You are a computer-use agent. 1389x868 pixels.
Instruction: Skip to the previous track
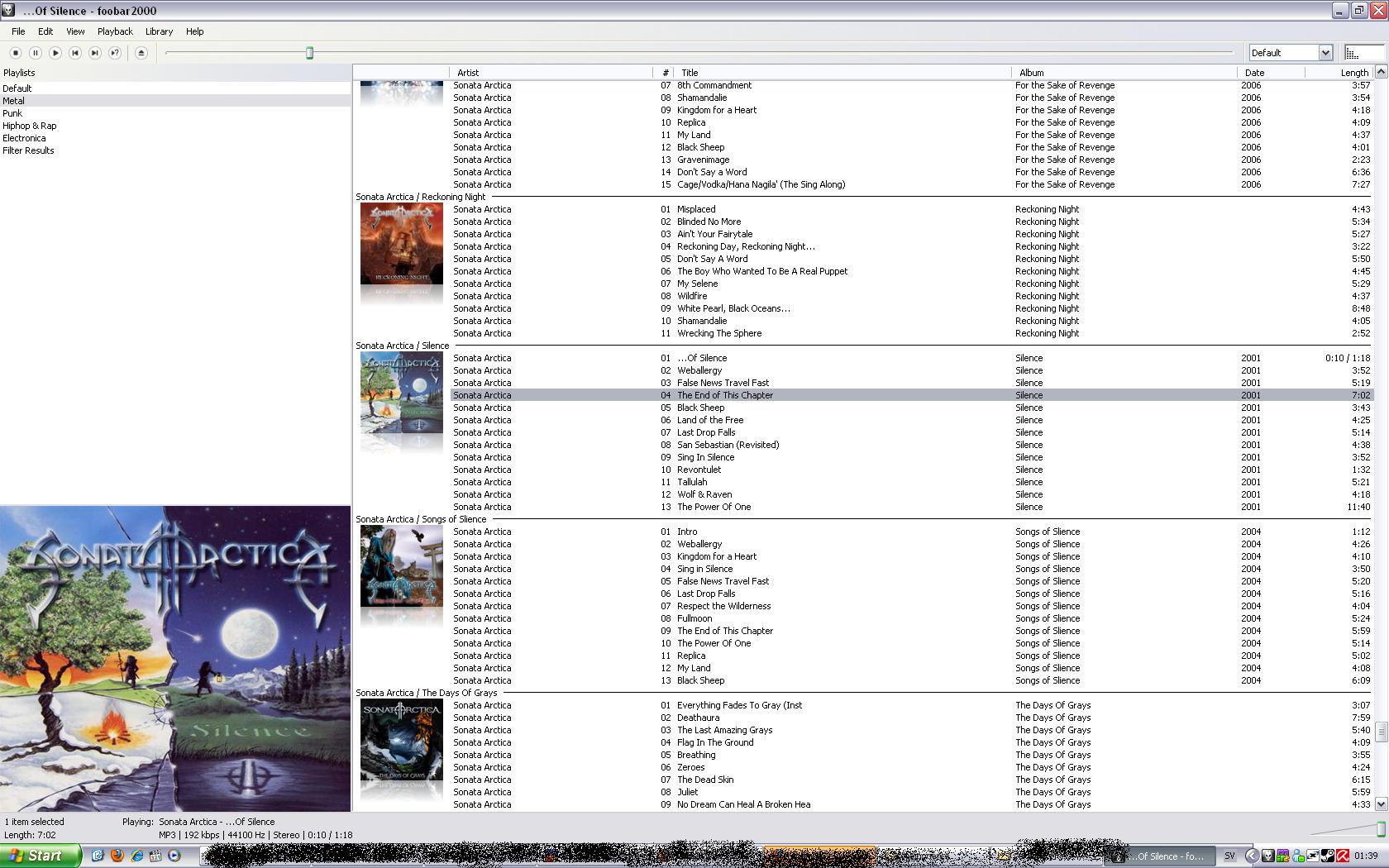click(x=75, y=53)
